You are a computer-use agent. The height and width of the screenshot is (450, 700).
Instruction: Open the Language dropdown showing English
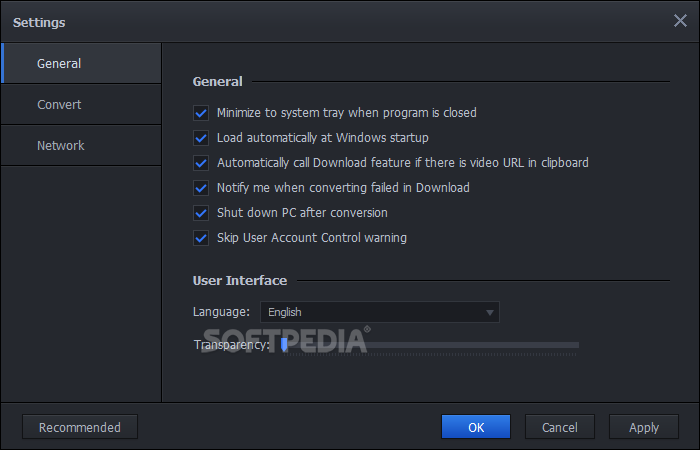click(379, 312)
